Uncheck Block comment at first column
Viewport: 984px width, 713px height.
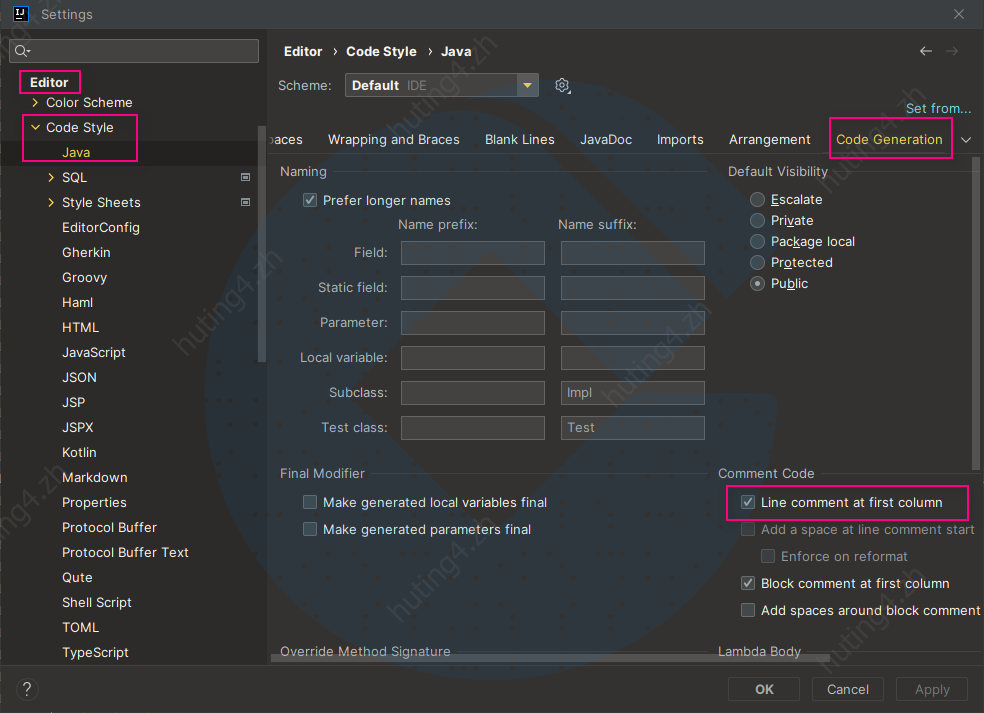coord(748,583)
